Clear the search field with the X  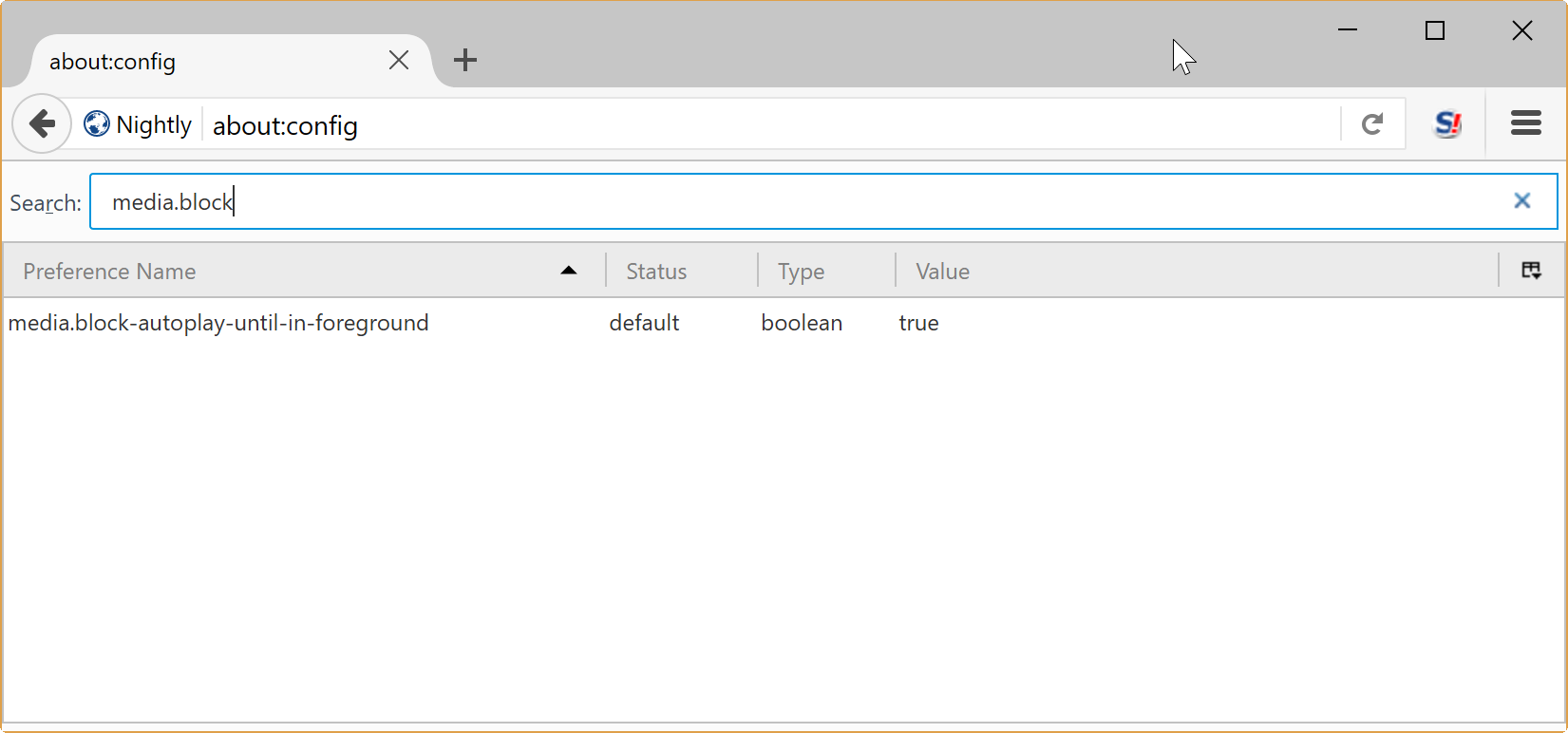point(1521,200)
